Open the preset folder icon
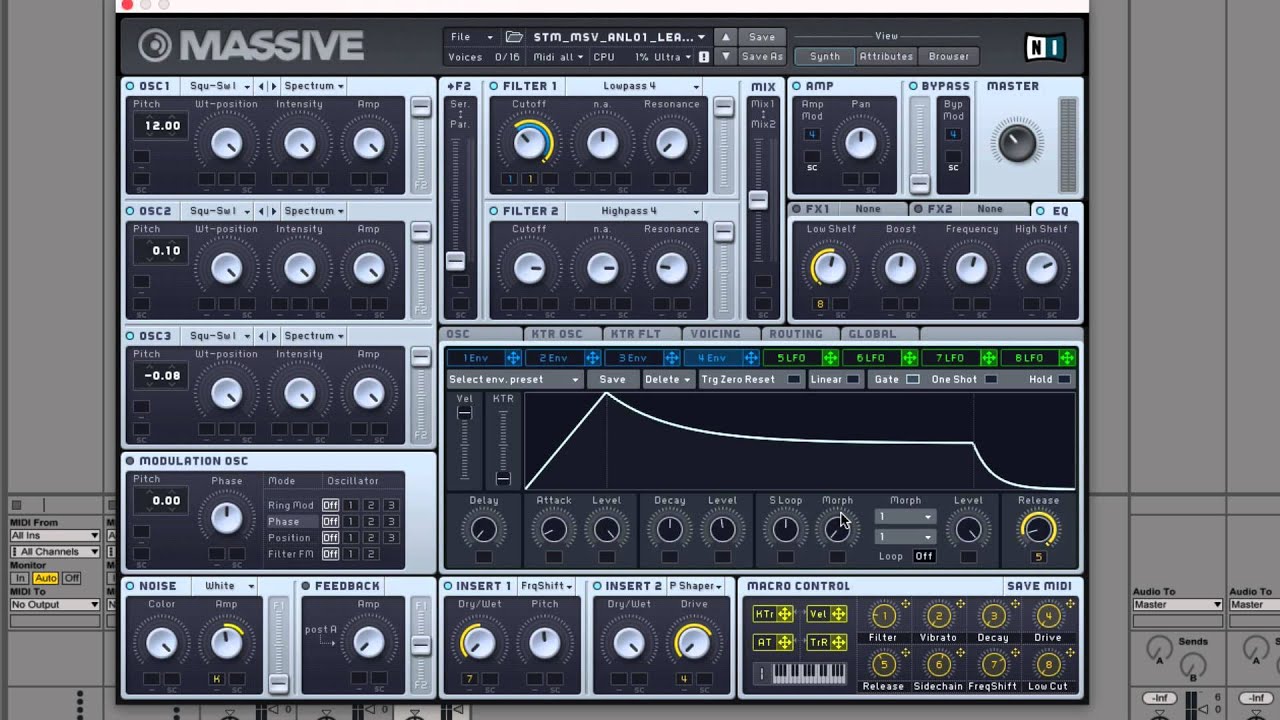Screen dimensions: 1280x720 pyautogui.click(x=514, y=37)
